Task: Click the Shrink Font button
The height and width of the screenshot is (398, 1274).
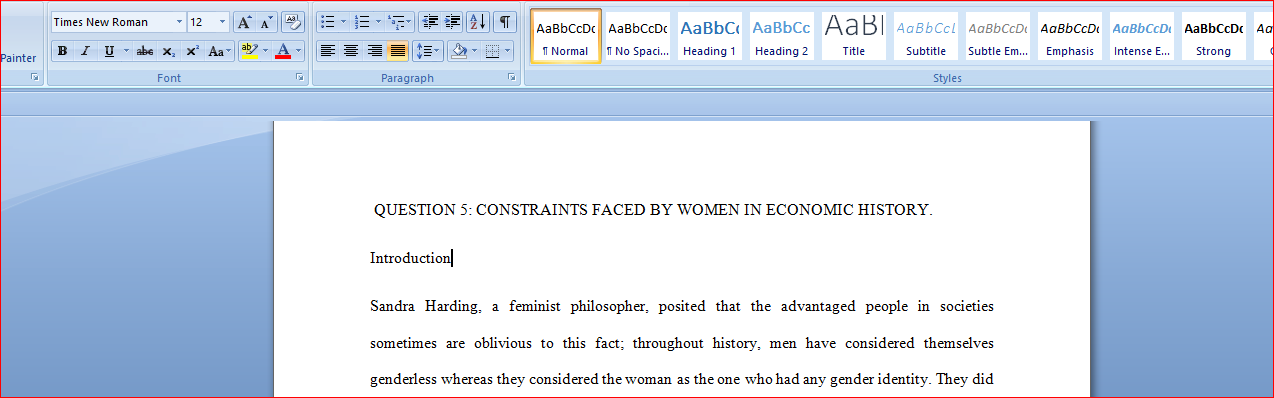Action: click(266, 22)
